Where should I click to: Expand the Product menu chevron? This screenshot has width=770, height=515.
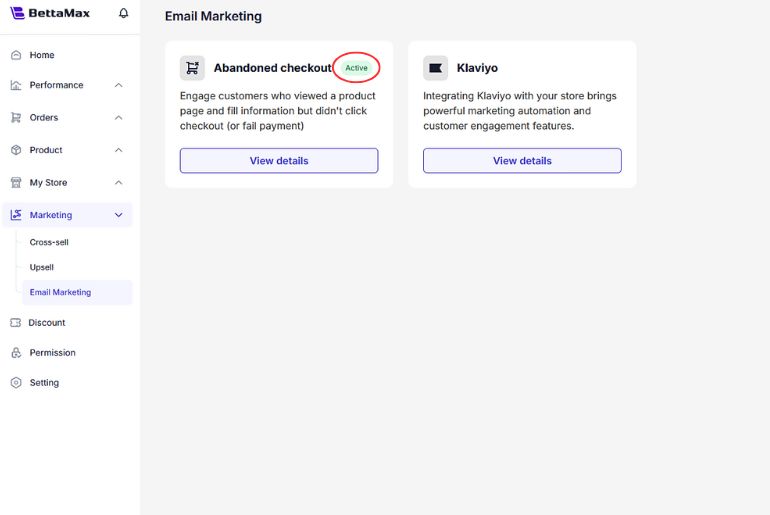pos(119,150)
